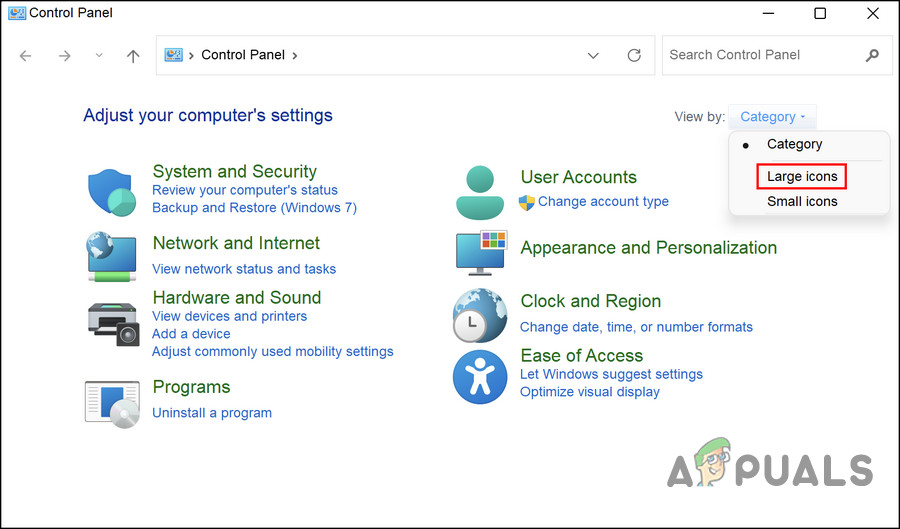Viewport: 900px width, 529px height.
Task: Click Adjust commonly used mobility settings
Action: coord(273,352)
